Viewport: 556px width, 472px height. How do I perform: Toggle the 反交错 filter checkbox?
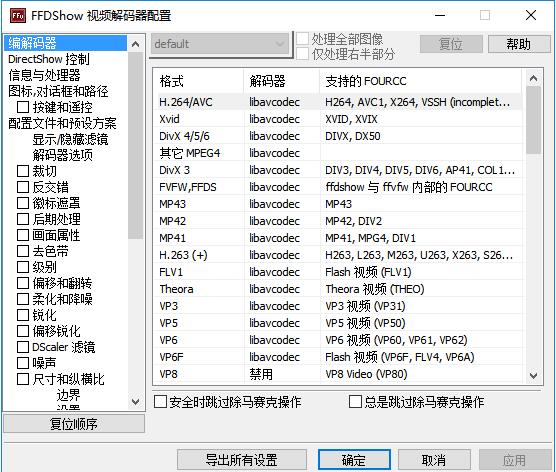point(23,187)
